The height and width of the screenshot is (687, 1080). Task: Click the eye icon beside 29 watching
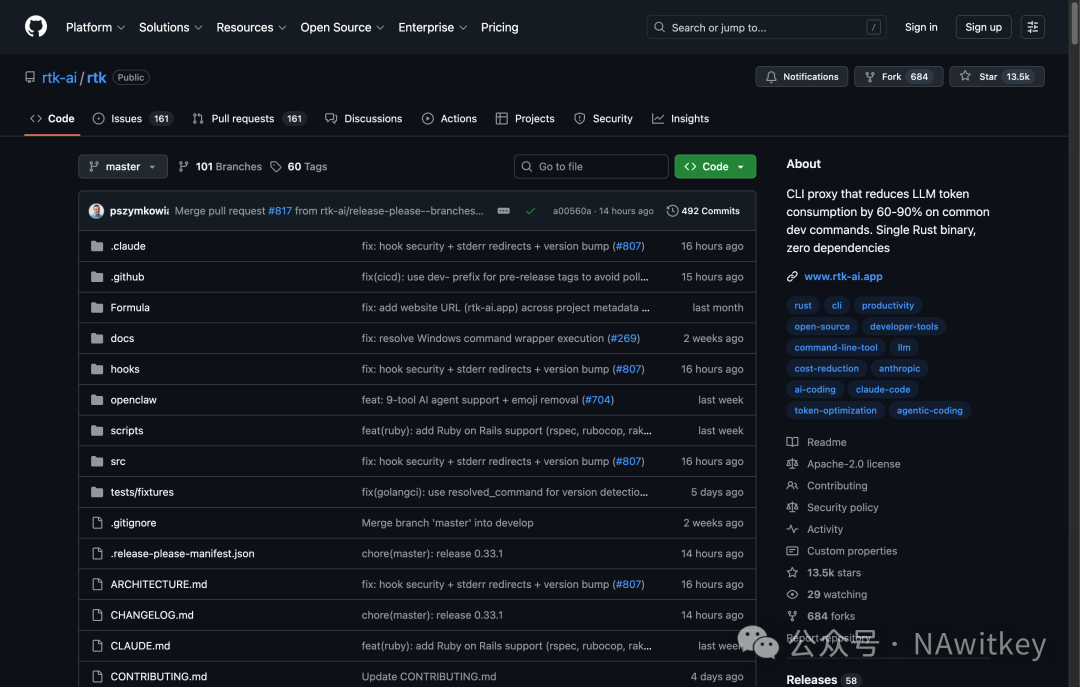[792, 594]
